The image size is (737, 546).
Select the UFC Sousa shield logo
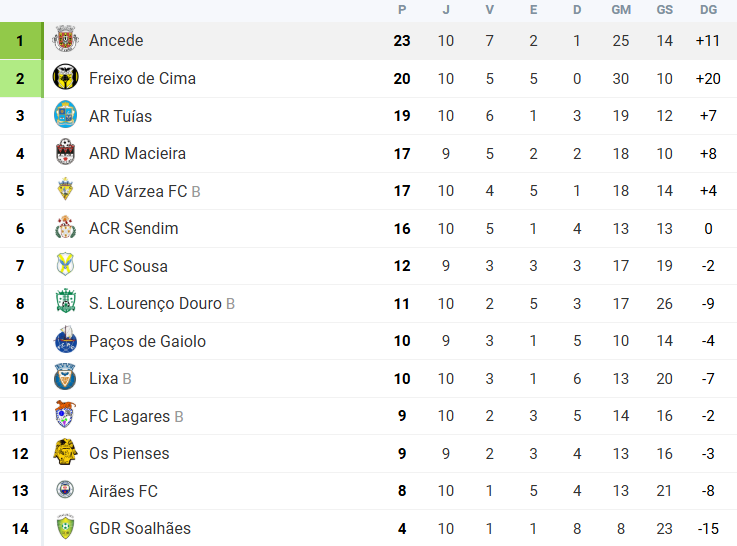[x=65, y=265]
